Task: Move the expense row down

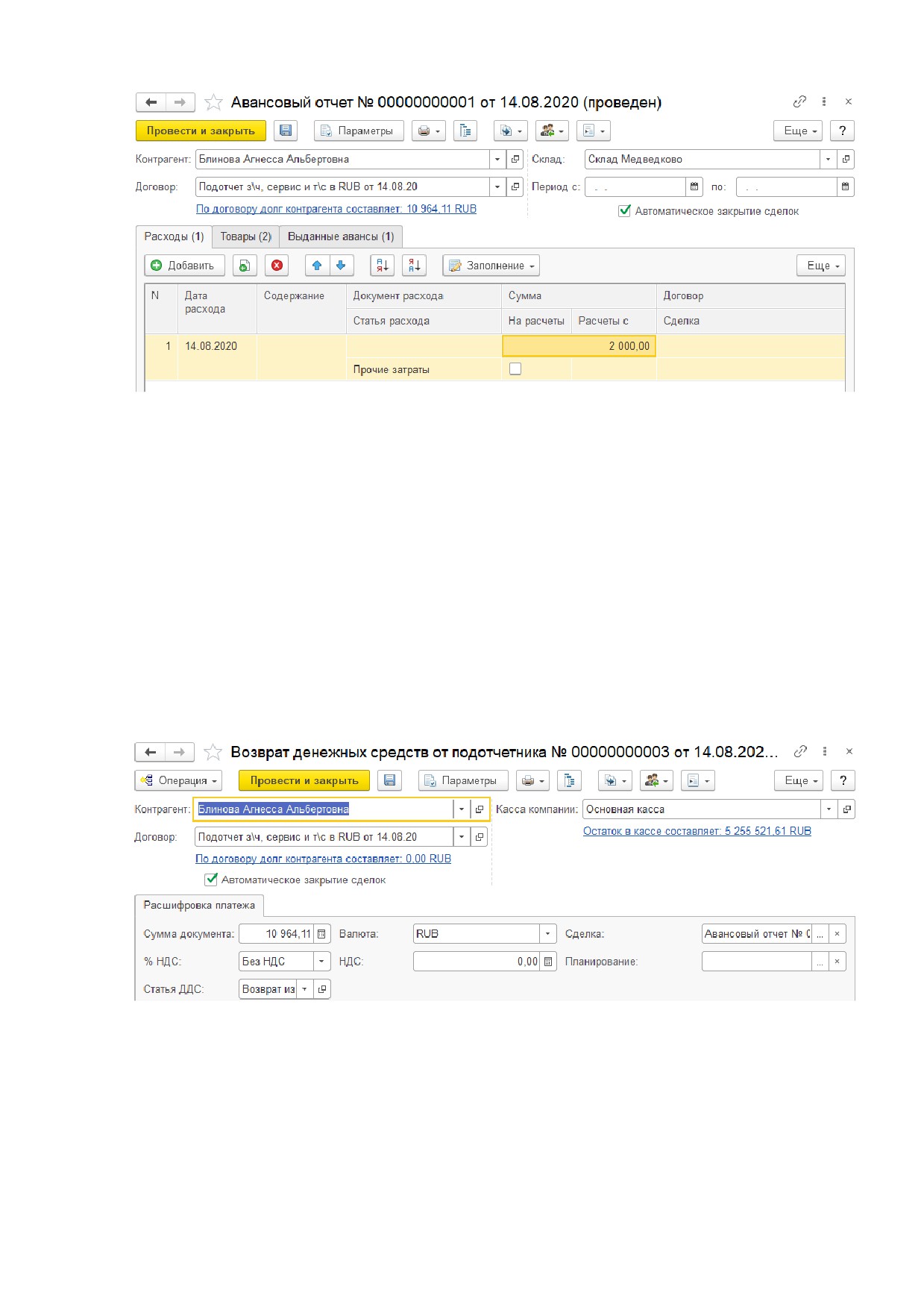Action: (x=341, y=266)
